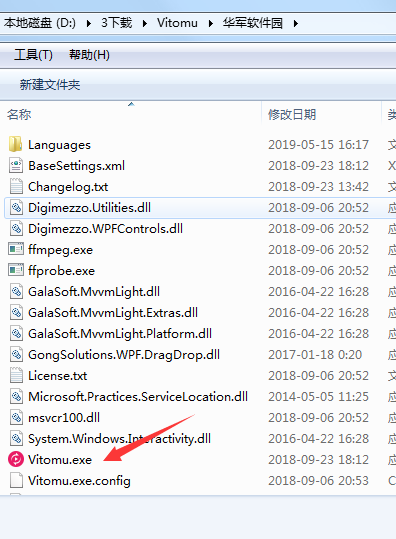Expand the arrow after Vitomu breadcrumb

pos(210,23)
